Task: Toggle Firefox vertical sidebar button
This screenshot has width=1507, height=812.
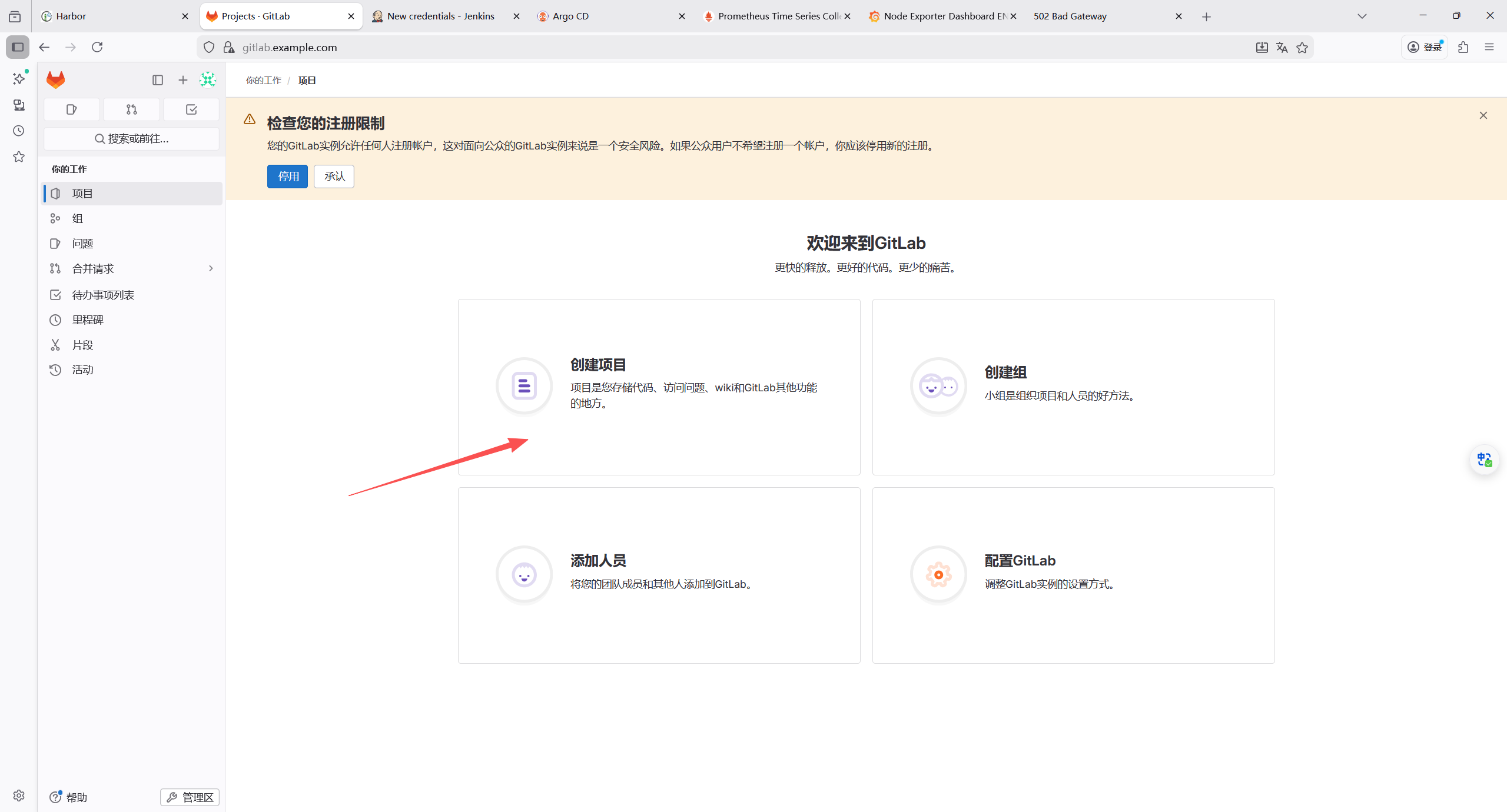Action: coord(18,47)
